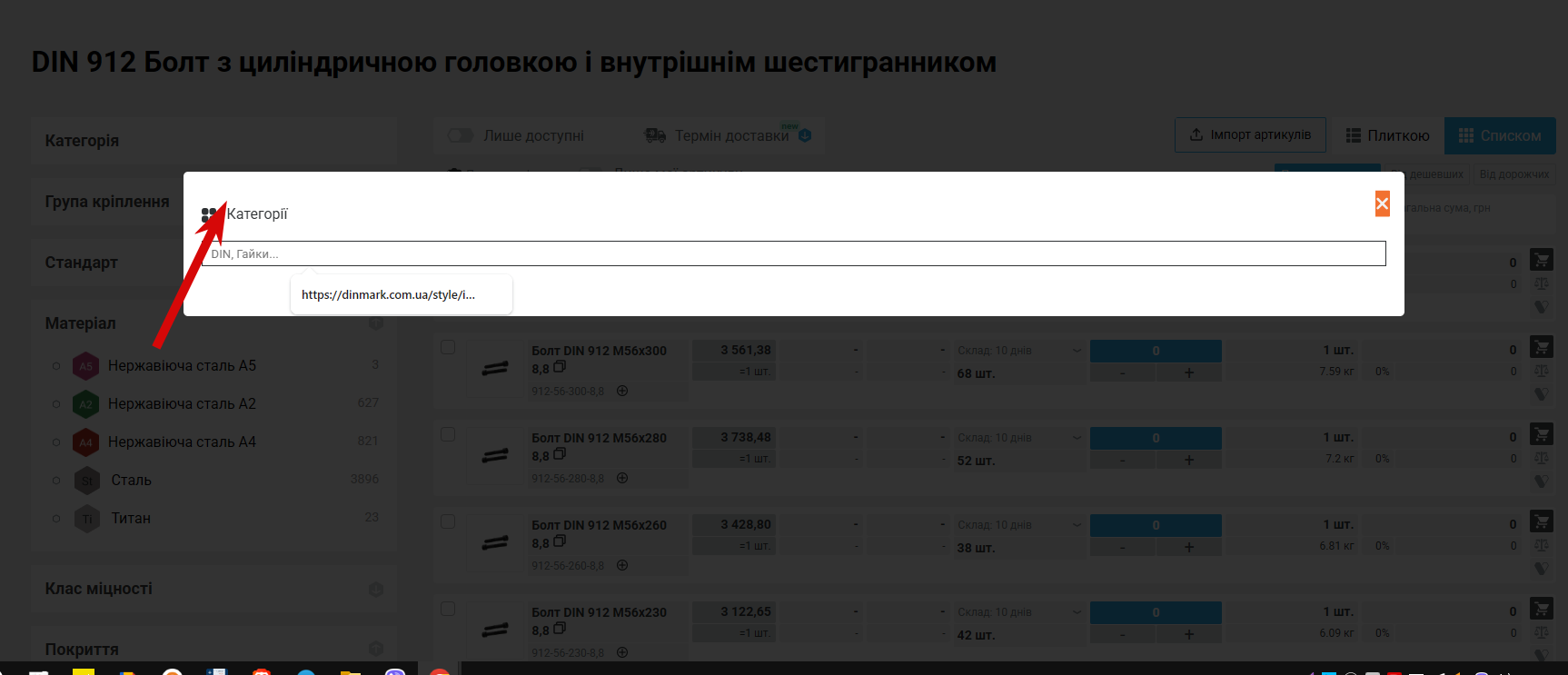
Task: Click compare scales icon for Болт M56x280
Action: [1542, 459]
